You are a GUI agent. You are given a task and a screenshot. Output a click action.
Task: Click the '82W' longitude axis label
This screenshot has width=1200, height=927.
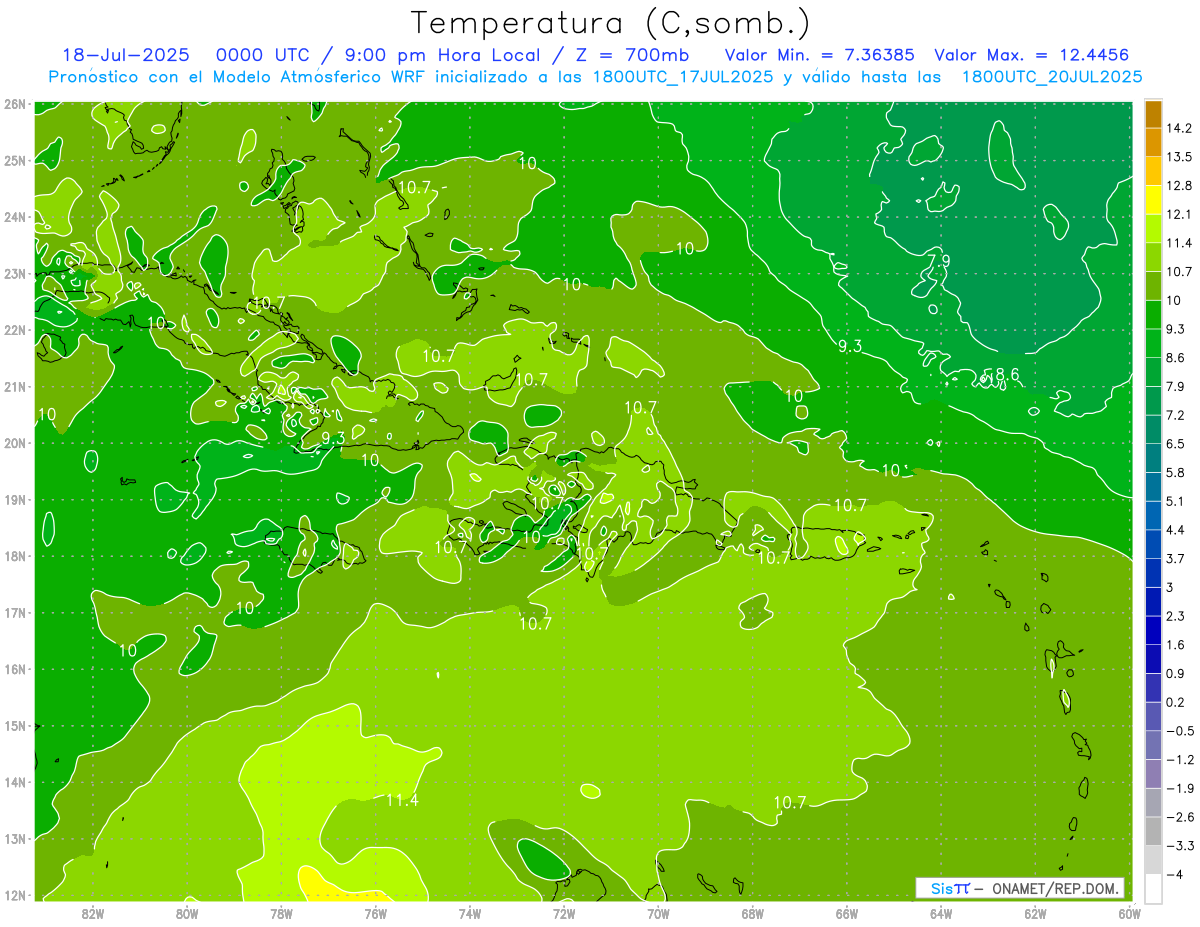pos(93,913)
